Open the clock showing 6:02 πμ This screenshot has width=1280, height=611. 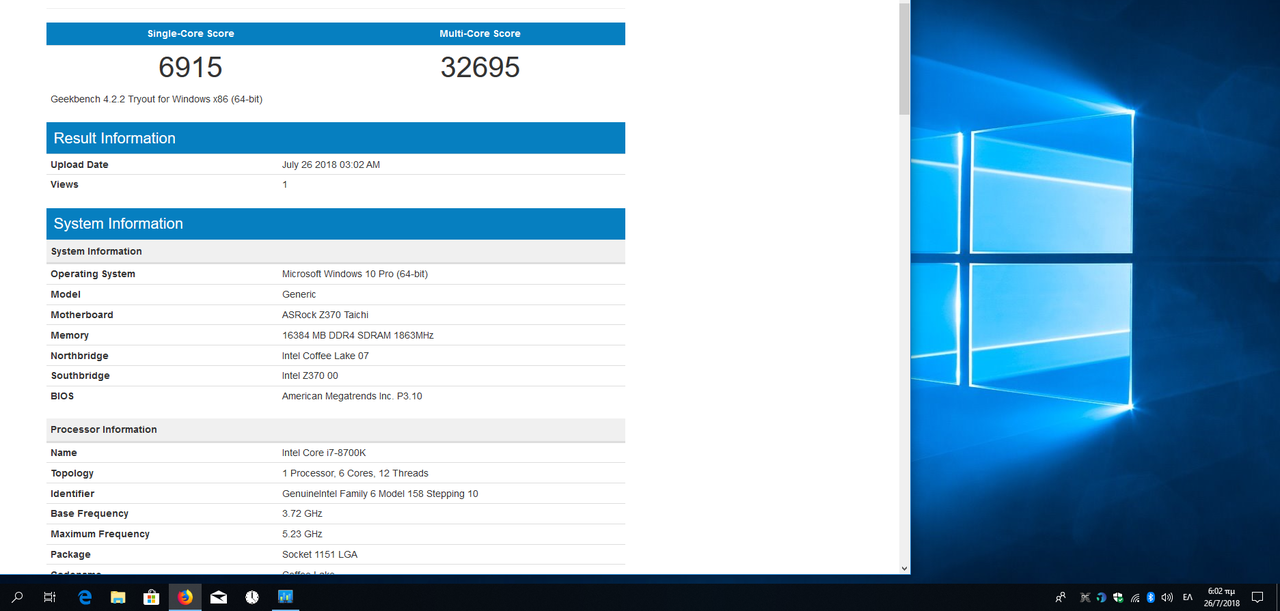[1223, 597]
